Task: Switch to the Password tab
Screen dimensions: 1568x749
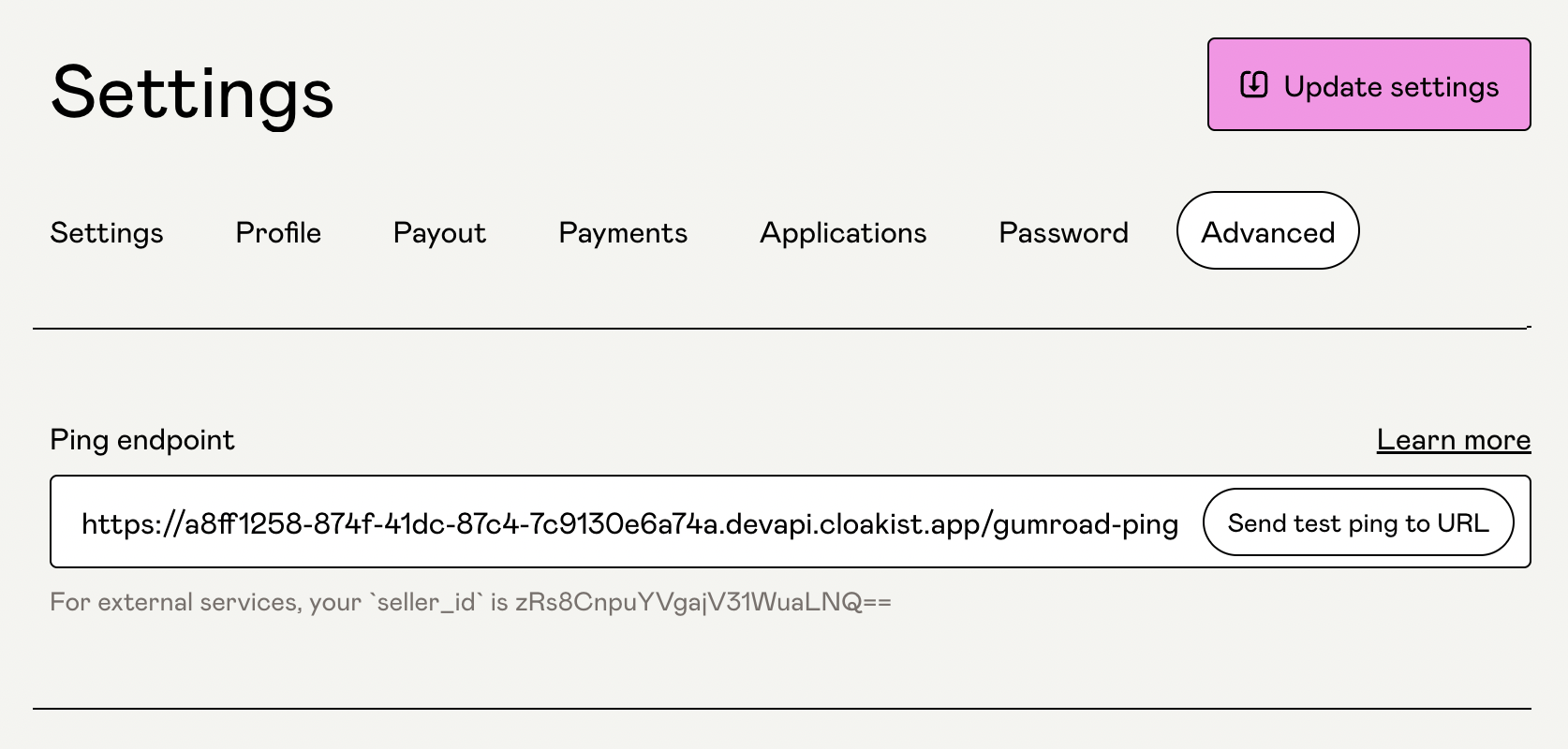Action: coord(1063,232)
